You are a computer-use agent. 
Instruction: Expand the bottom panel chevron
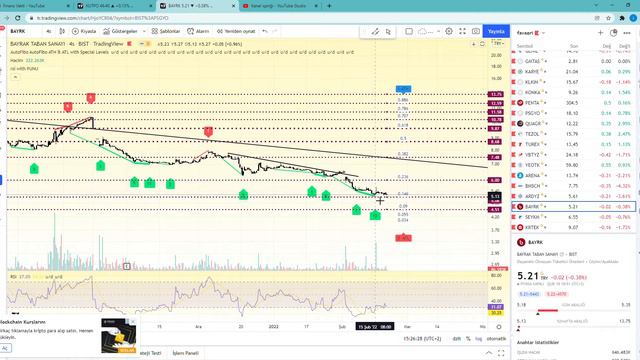489,353
